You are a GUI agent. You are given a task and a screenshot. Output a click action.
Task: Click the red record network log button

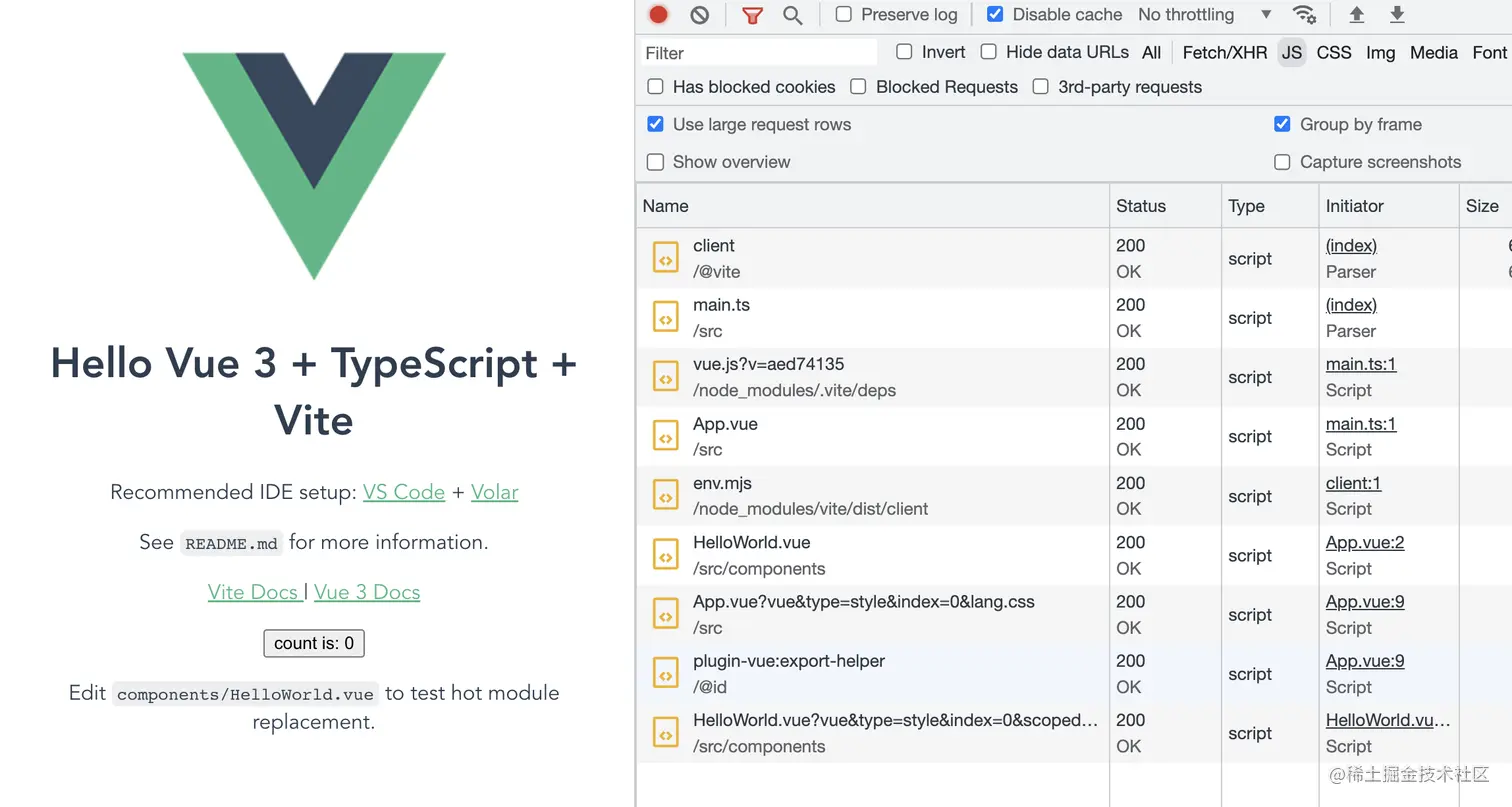pos(658,14)
